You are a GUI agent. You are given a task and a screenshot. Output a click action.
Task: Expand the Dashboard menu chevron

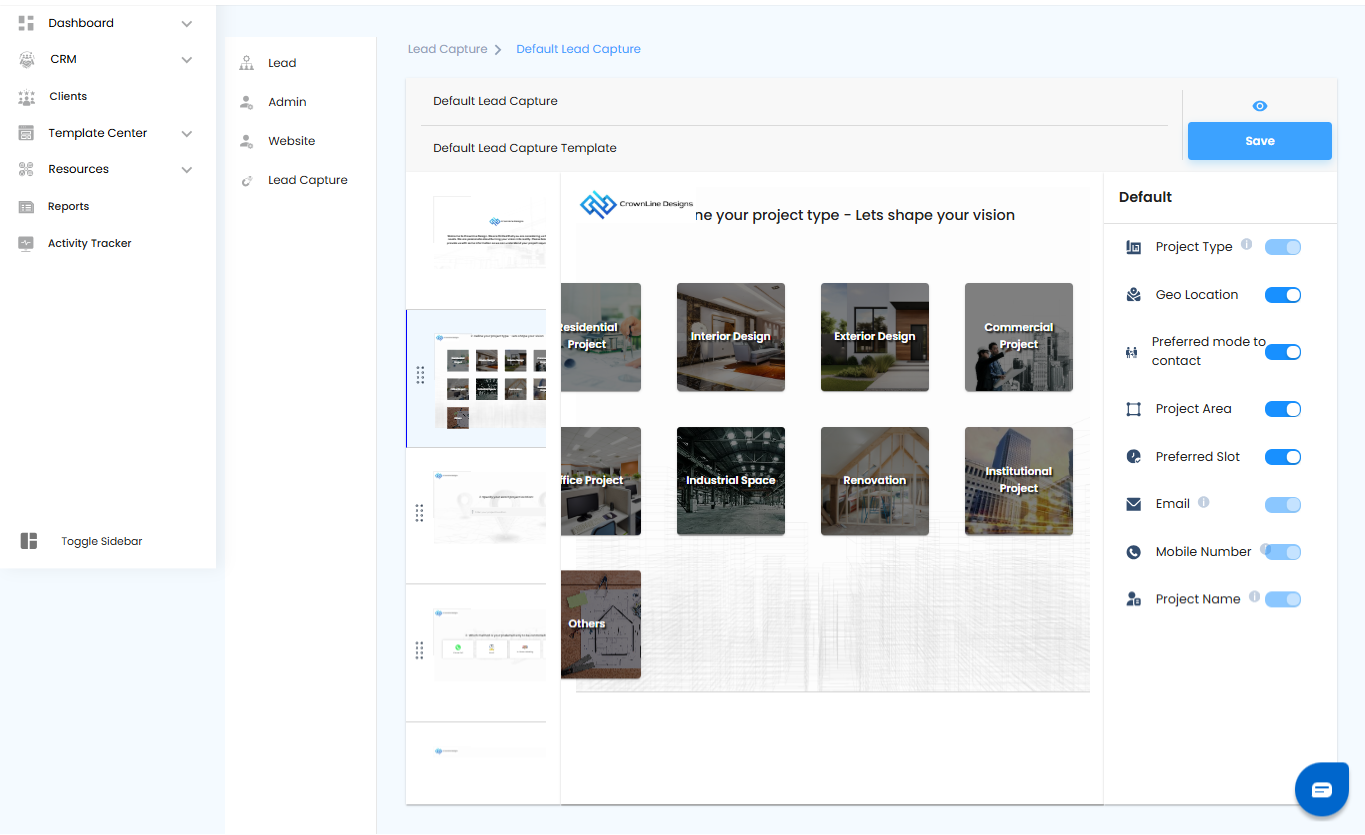click(187, 24)
